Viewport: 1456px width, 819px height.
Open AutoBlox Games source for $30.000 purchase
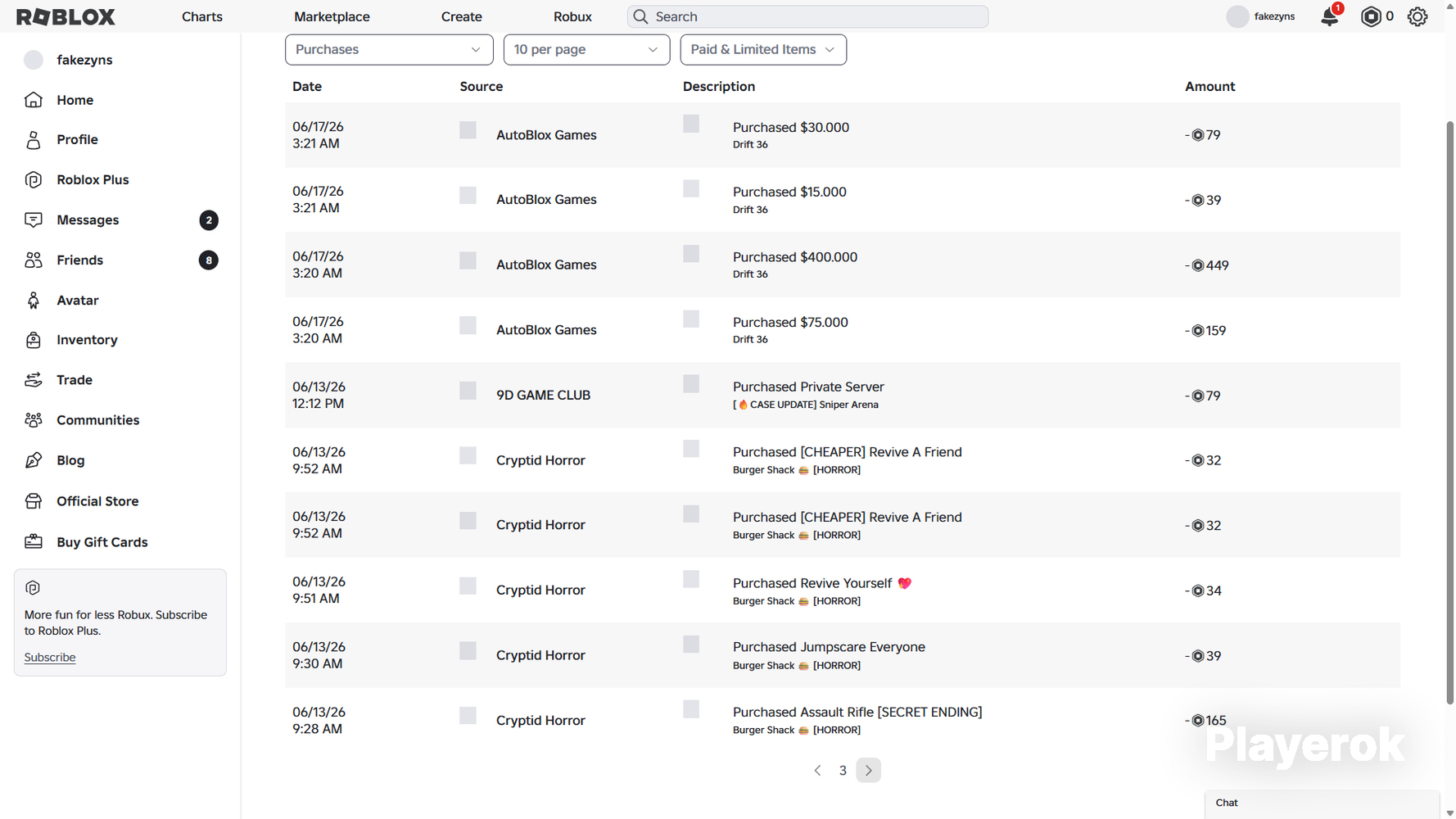pyautogui.click(x=546, y=135)
